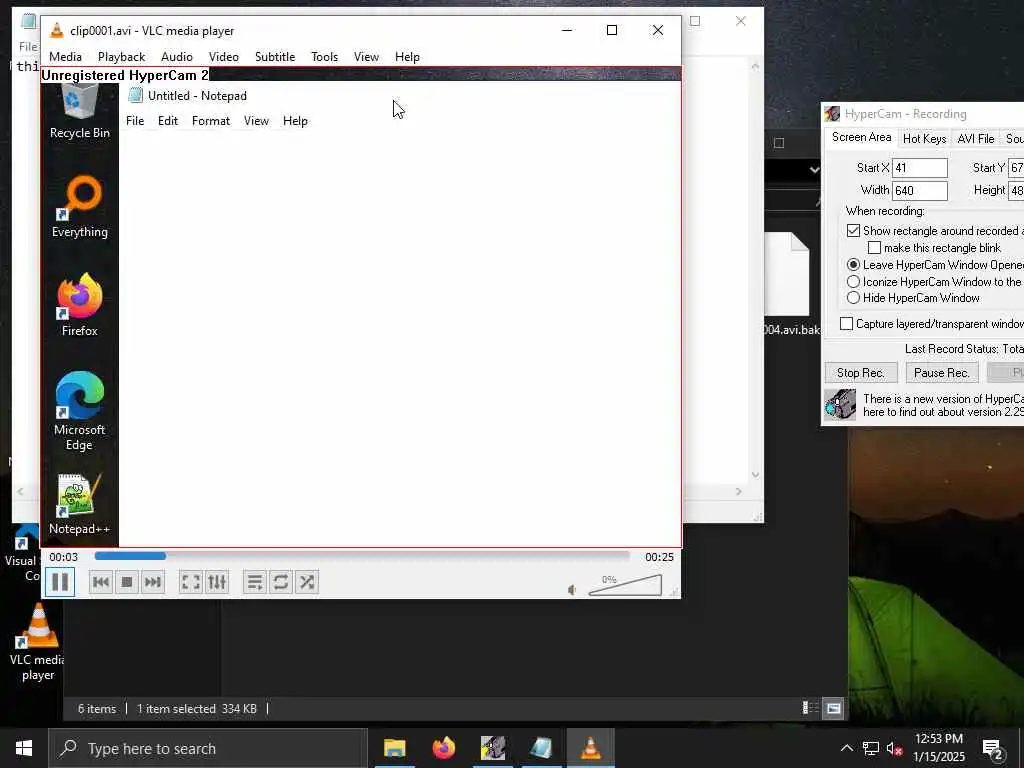Open File Explorer from the taskbar
Viewport: 1024px width, 768px height.
pyautogui.click(x=394, y=748)
